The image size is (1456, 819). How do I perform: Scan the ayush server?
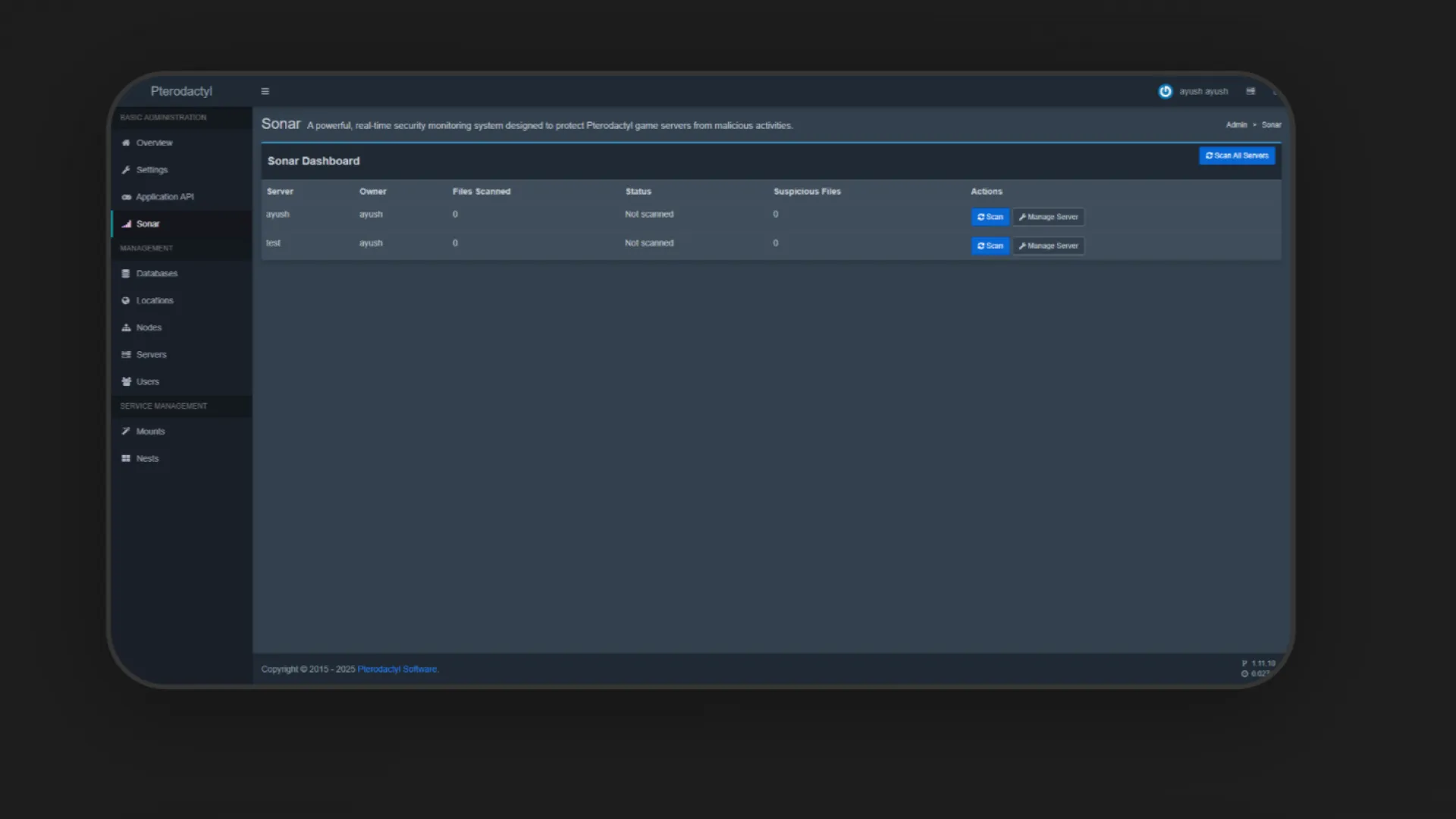pyautogui.click(x=990, y=217)
